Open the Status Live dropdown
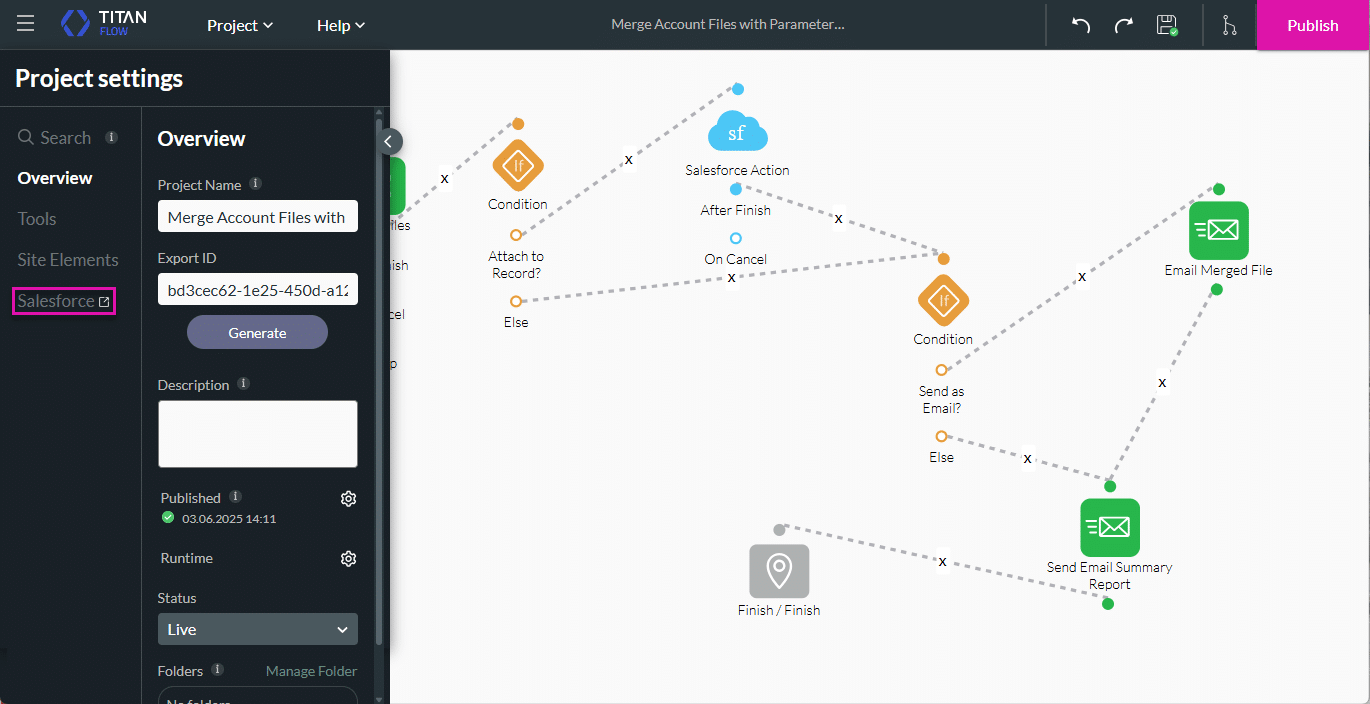Image resolution: width=1370 pixels, height=704 pixels. (x=257, y=629)
